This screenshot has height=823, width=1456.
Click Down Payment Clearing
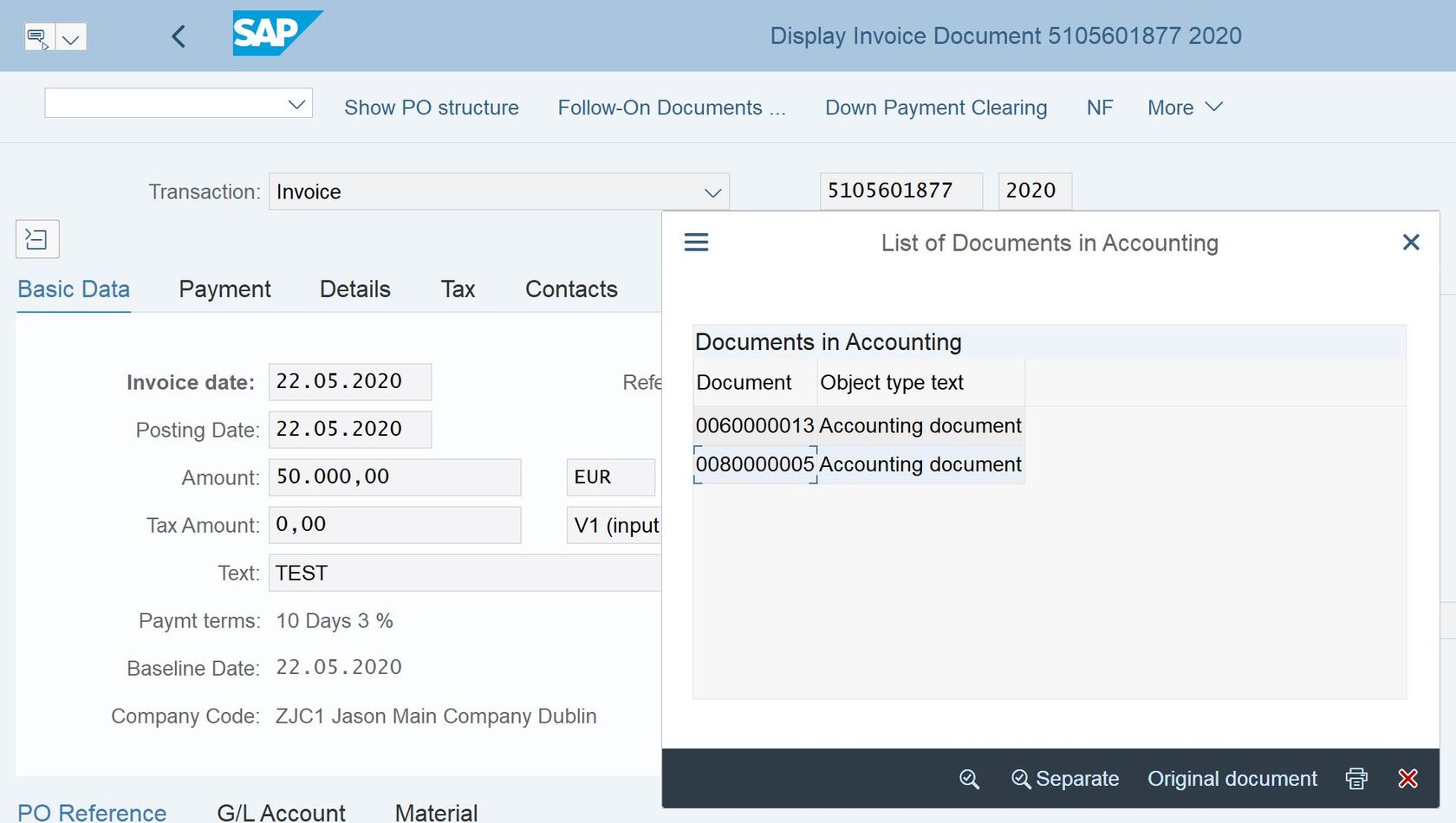point(936,107)
